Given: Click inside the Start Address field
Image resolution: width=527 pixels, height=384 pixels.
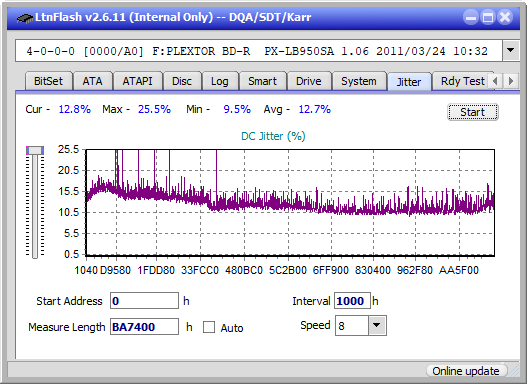Looking at the screenshot, I should point(145,301).
